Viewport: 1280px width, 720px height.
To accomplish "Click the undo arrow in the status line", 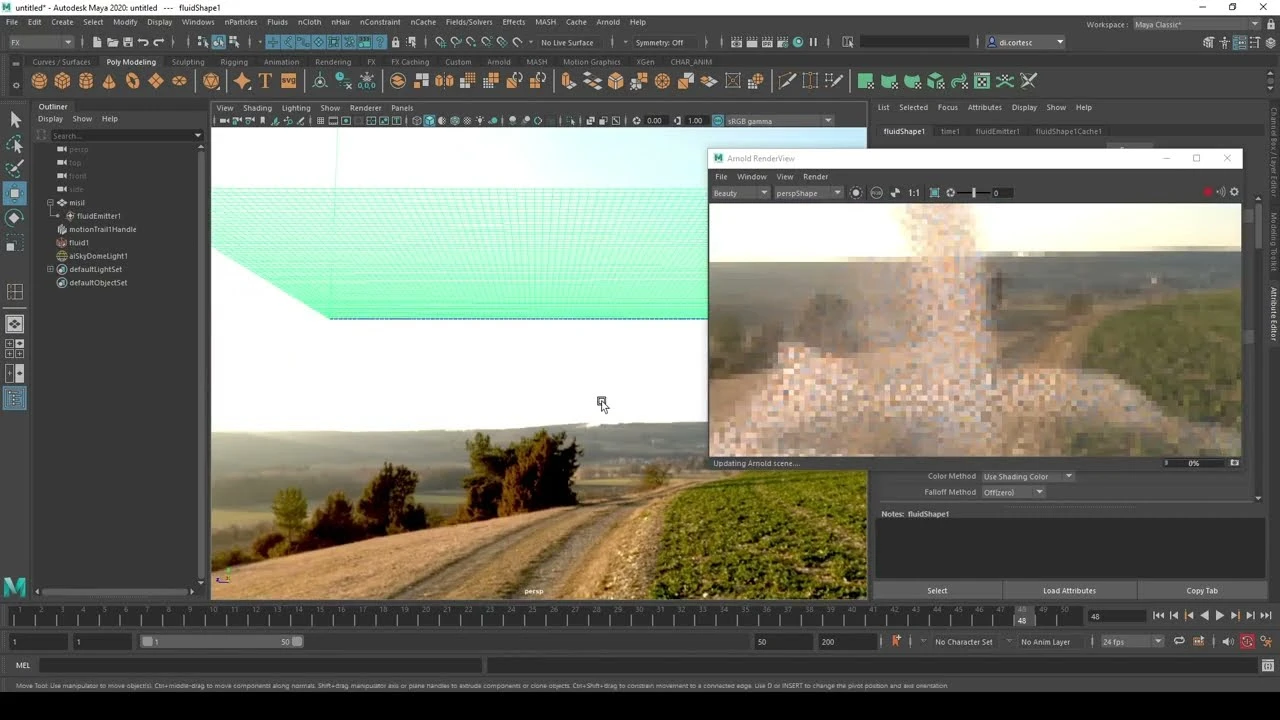I will pyautogui.click(x=143, y=42).
